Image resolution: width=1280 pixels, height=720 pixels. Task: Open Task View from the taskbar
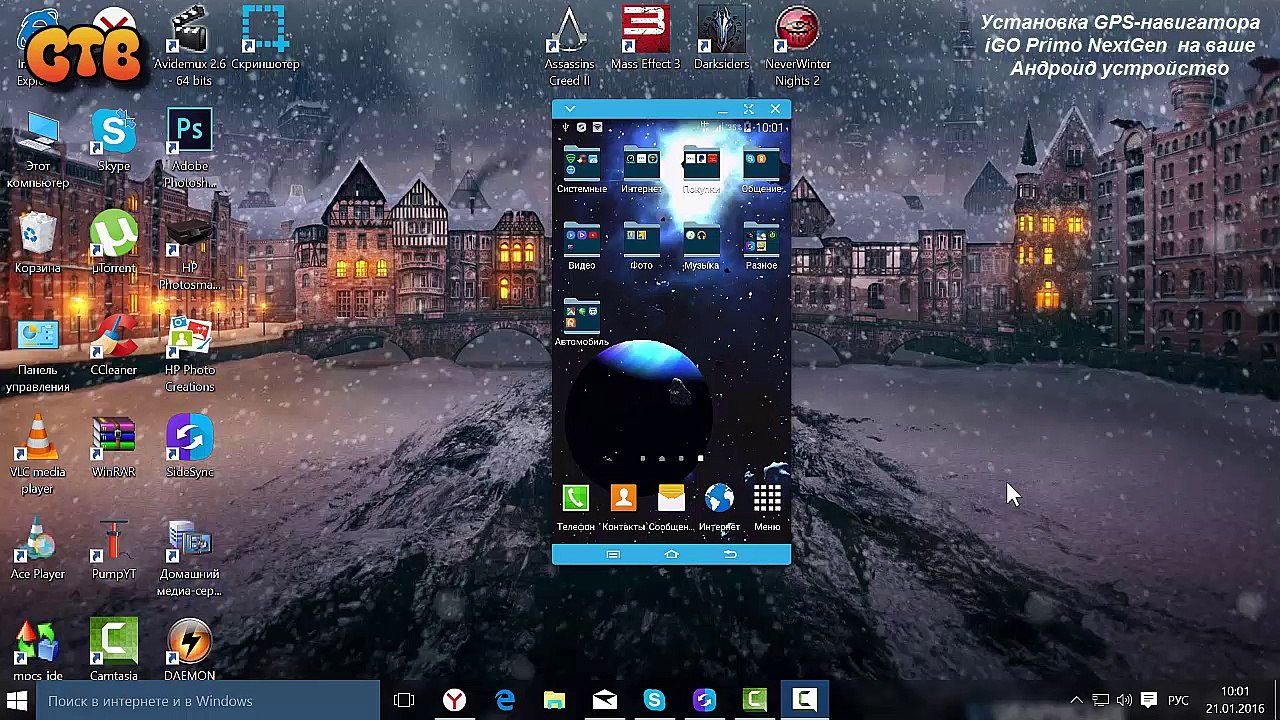click(x=404, y=700)
